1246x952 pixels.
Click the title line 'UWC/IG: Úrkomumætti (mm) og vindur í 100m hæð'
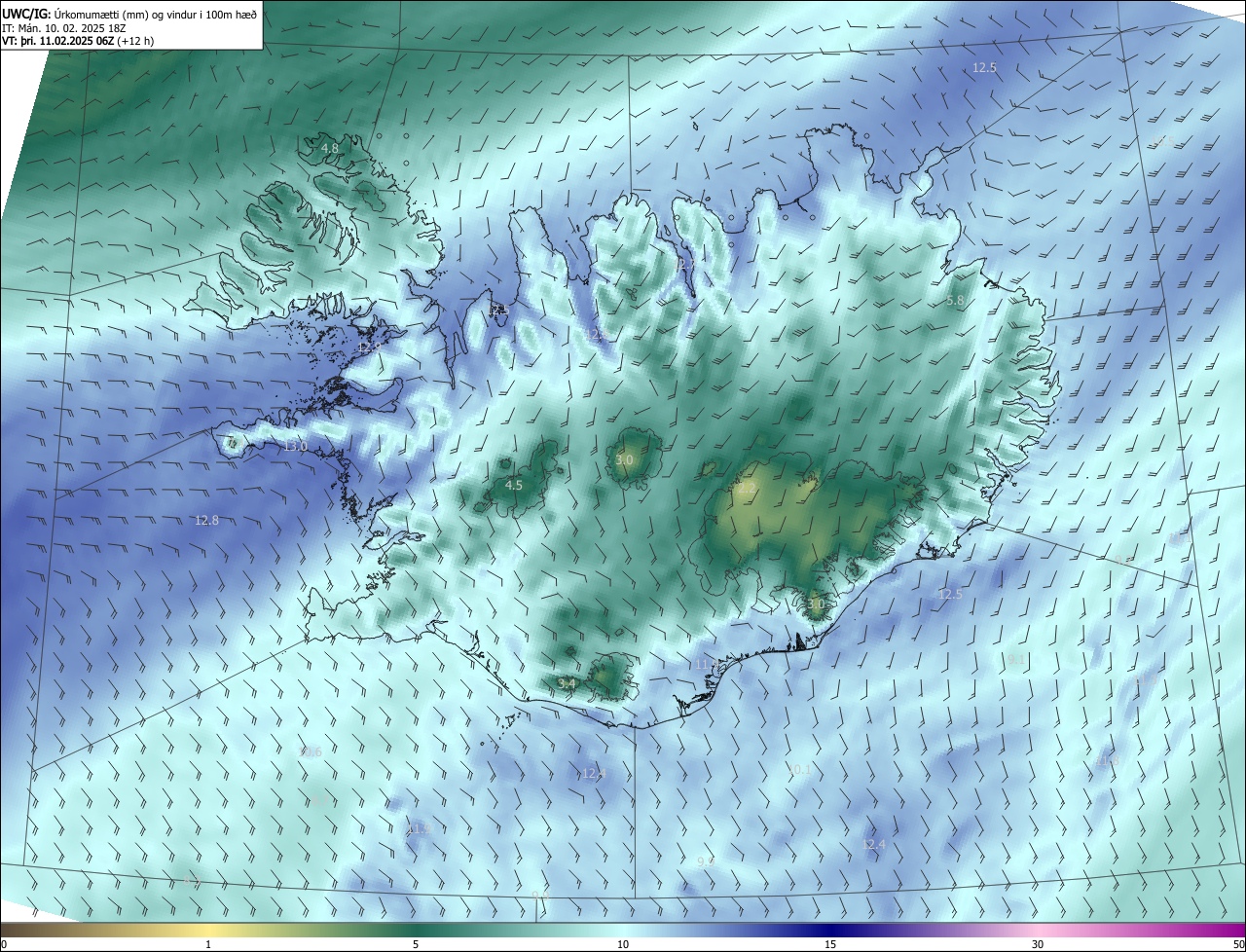click(x=129, y=14)
